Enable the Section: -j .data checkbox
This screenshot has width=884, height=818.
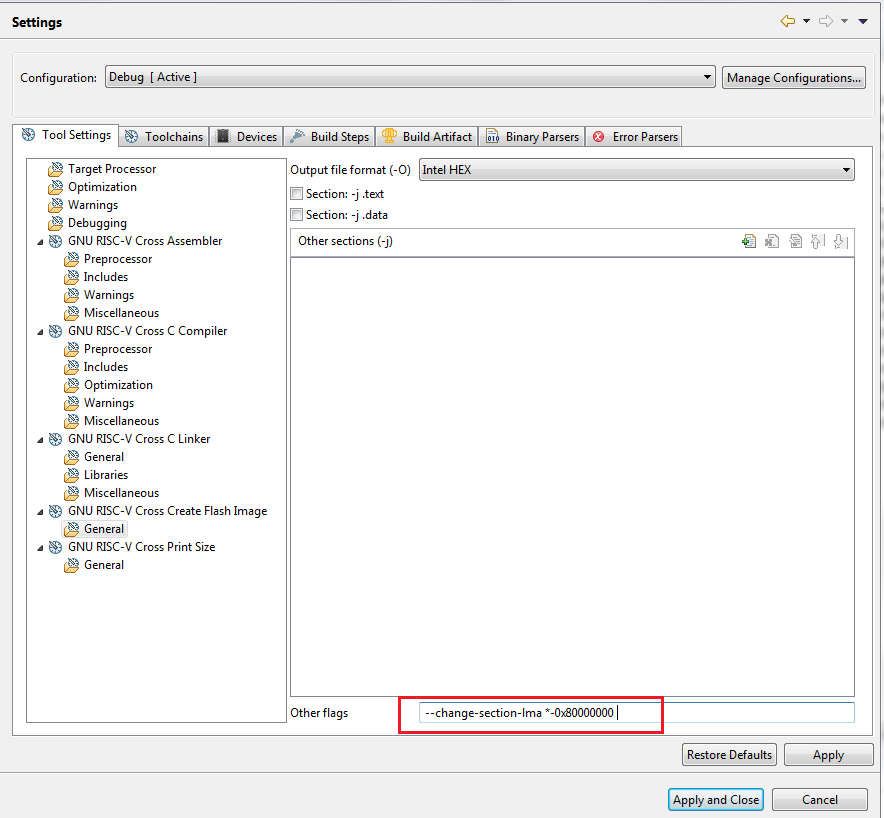296,214
